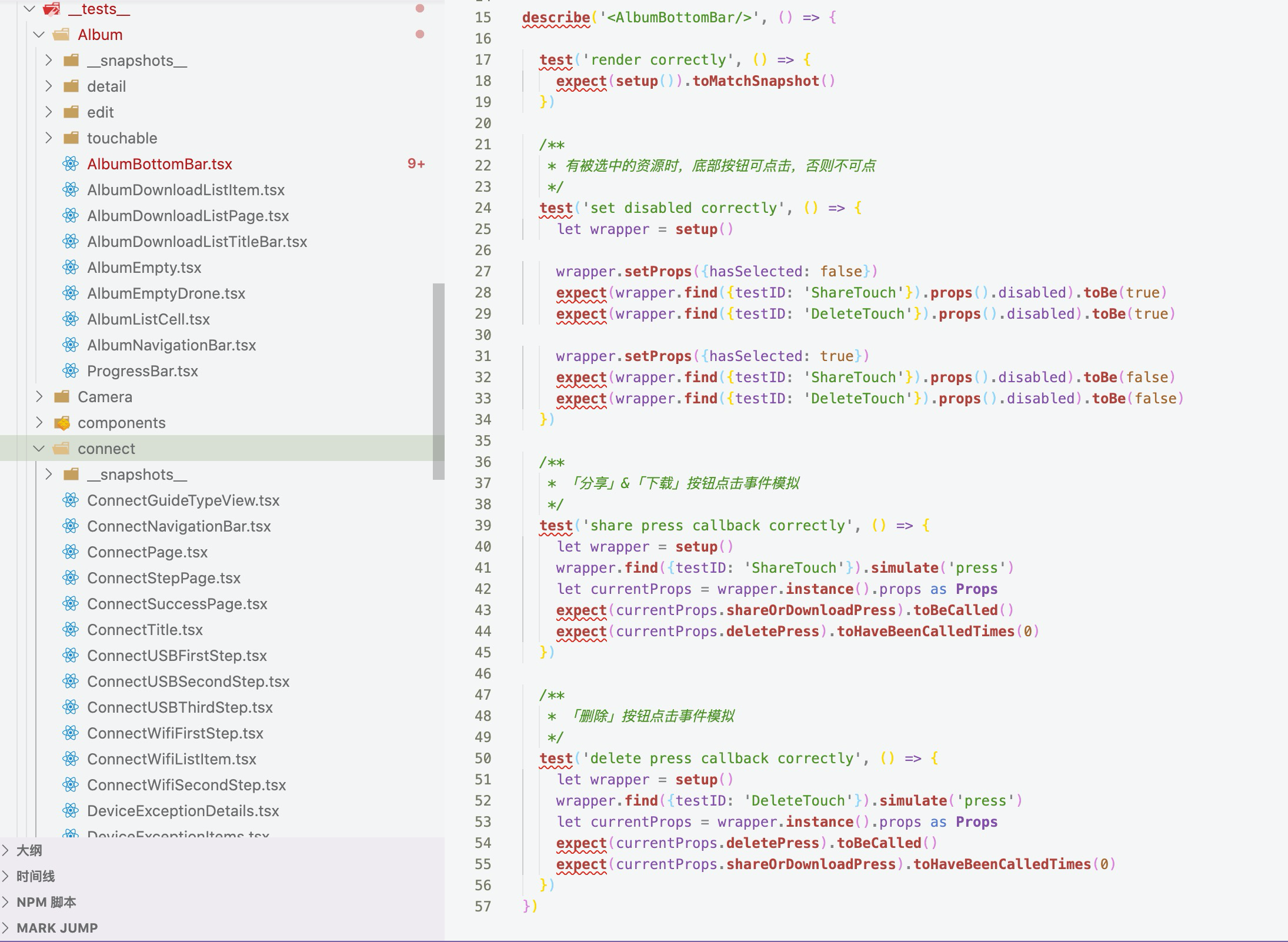Click React icon next to ConnectPage.tsx
The width and height of the screenshot is (1288, 942).
click(71, 552)
